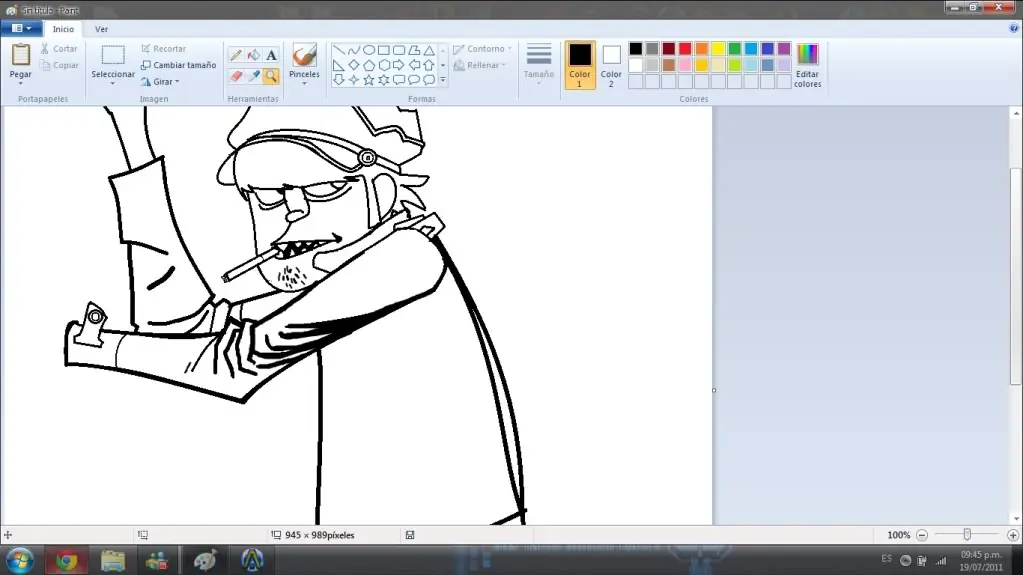Choose the Six-point star shape
The height and width of the screenshot is (575, 1023).
click(384, 80)
